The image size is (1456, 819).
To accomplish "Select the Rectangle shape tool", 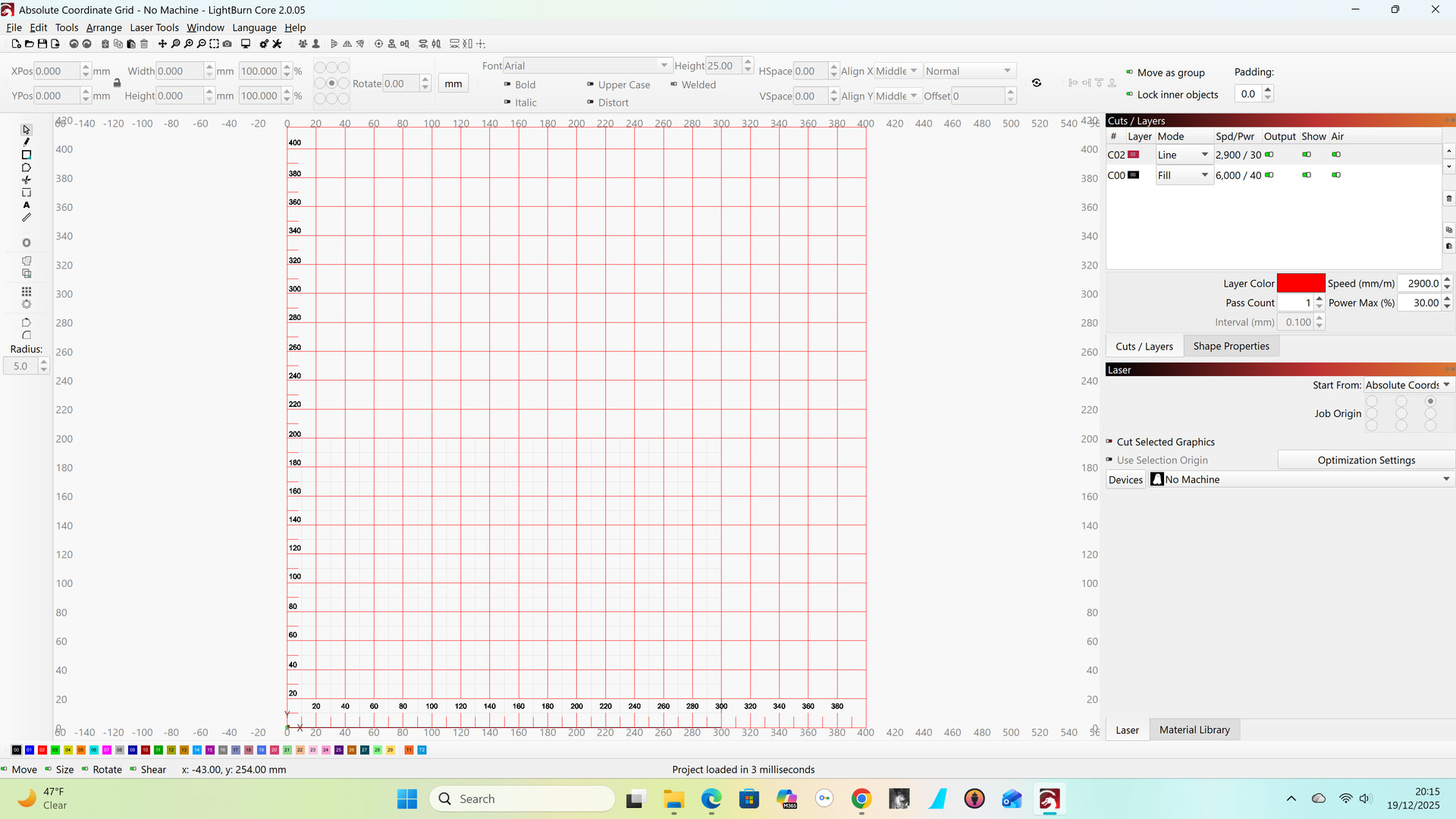I will (x=27, y=155).
